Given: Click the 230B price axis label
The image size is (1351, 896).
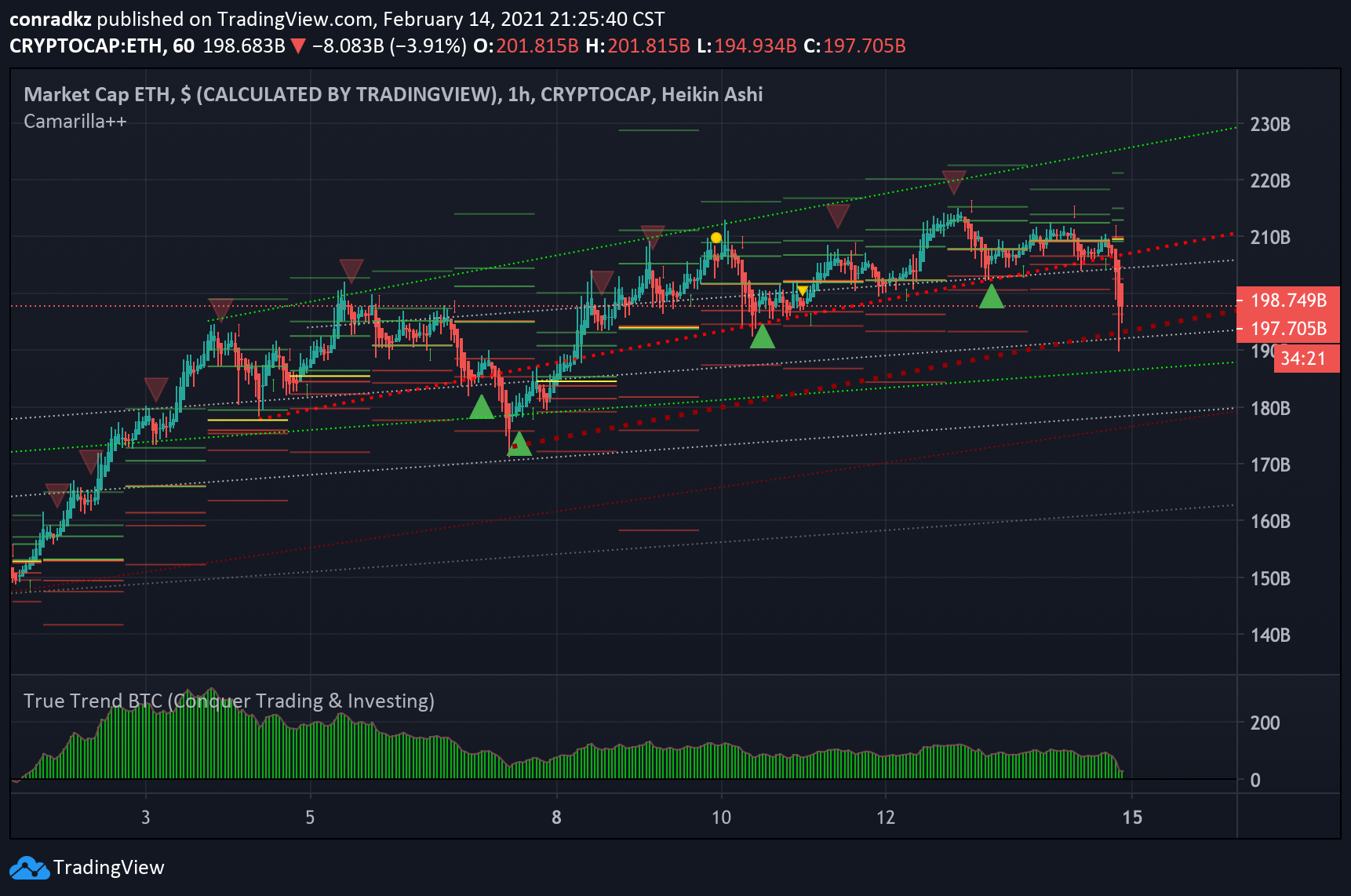Looking at the screenshot, I should pyautogui.click(x=1270, y=125).
